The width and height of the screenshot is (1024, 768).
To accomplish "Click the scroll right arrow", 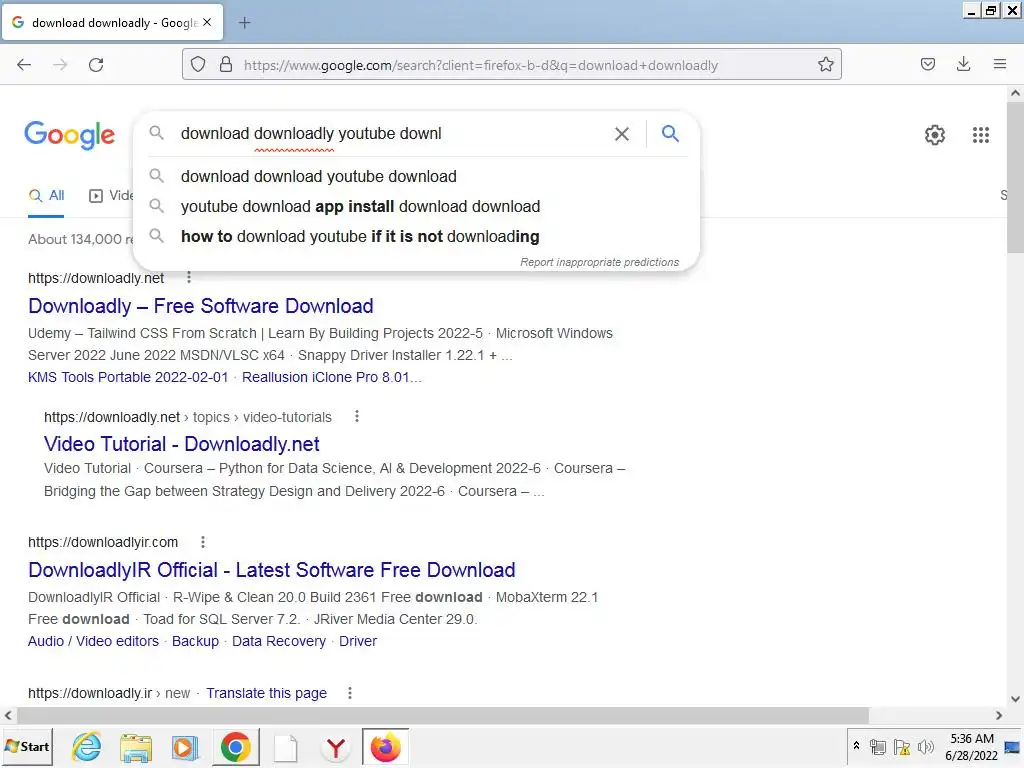I will pyautogui.click(x=999, y=715).
